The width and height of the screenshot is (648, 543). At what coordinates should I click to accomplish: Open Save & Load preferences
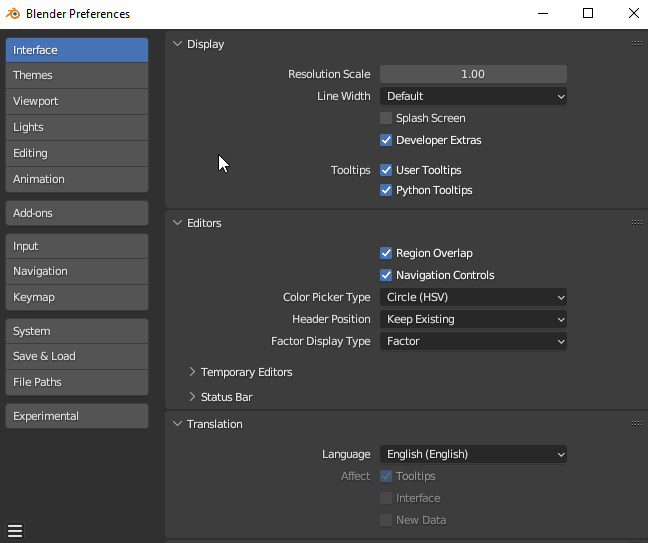[77, 356]
